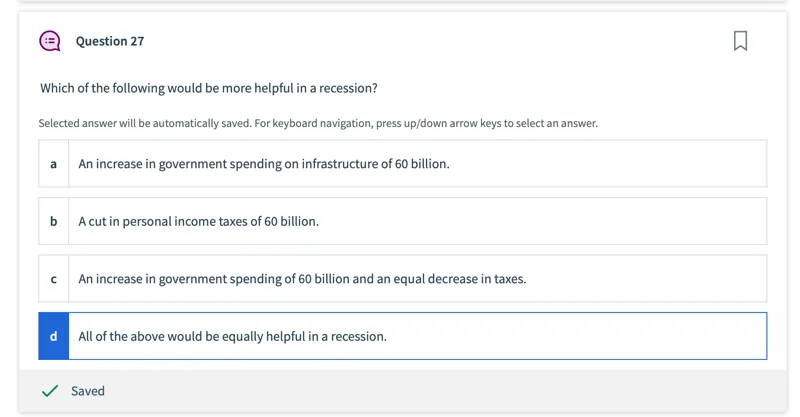The height and width of the screenshot is (417, 800).
Task: Click the "Question 27" heading
Action: 110,41
